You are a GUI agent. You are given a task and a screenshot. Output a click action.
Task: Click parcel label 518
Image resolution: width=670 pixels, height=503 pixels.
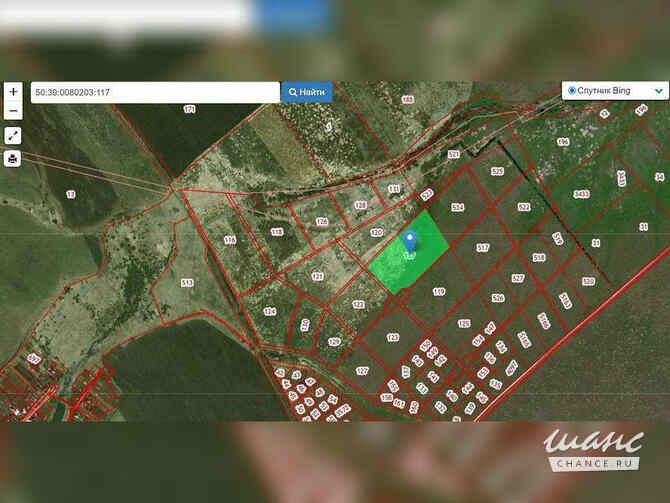coord(539,257)
